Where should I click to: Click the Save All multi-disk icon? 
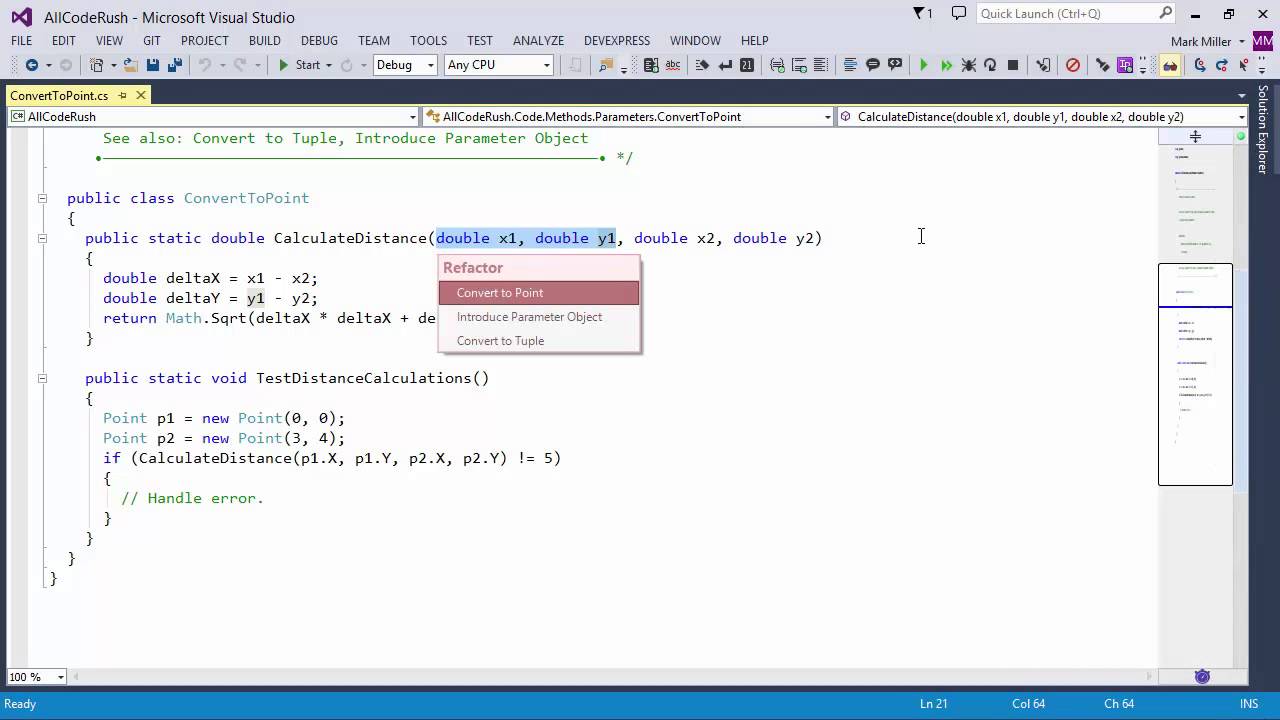pyautogui.click(x=175, y=65)
